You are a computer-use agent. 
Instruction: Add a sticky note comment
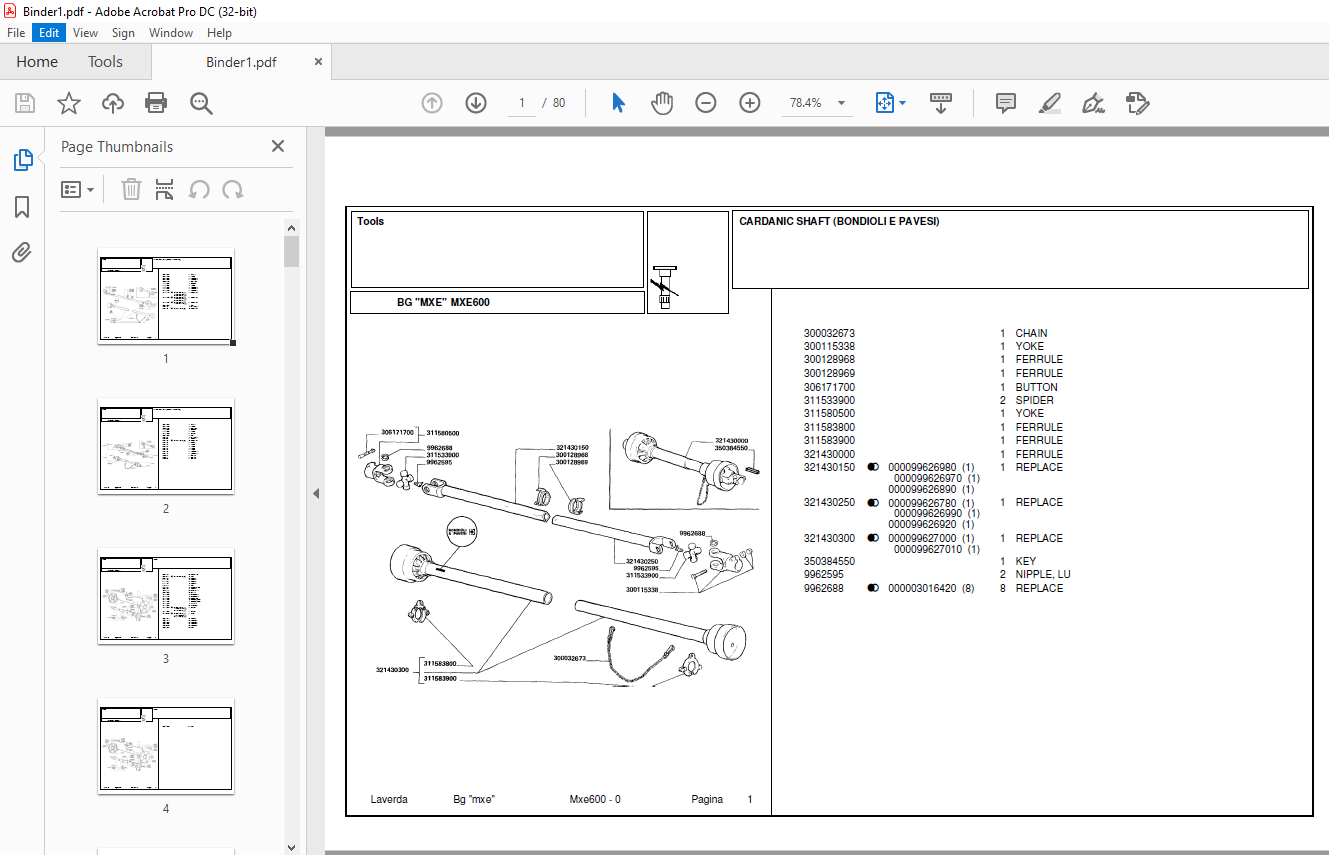click(x=1006, y=103)
